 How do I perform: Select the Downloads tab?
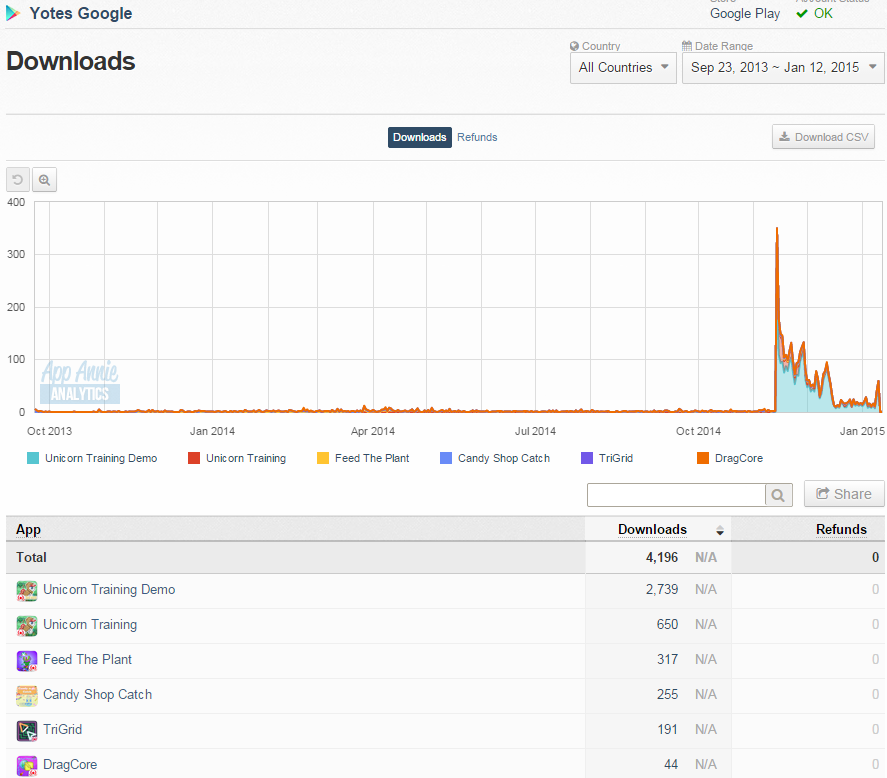pos(420,137)
